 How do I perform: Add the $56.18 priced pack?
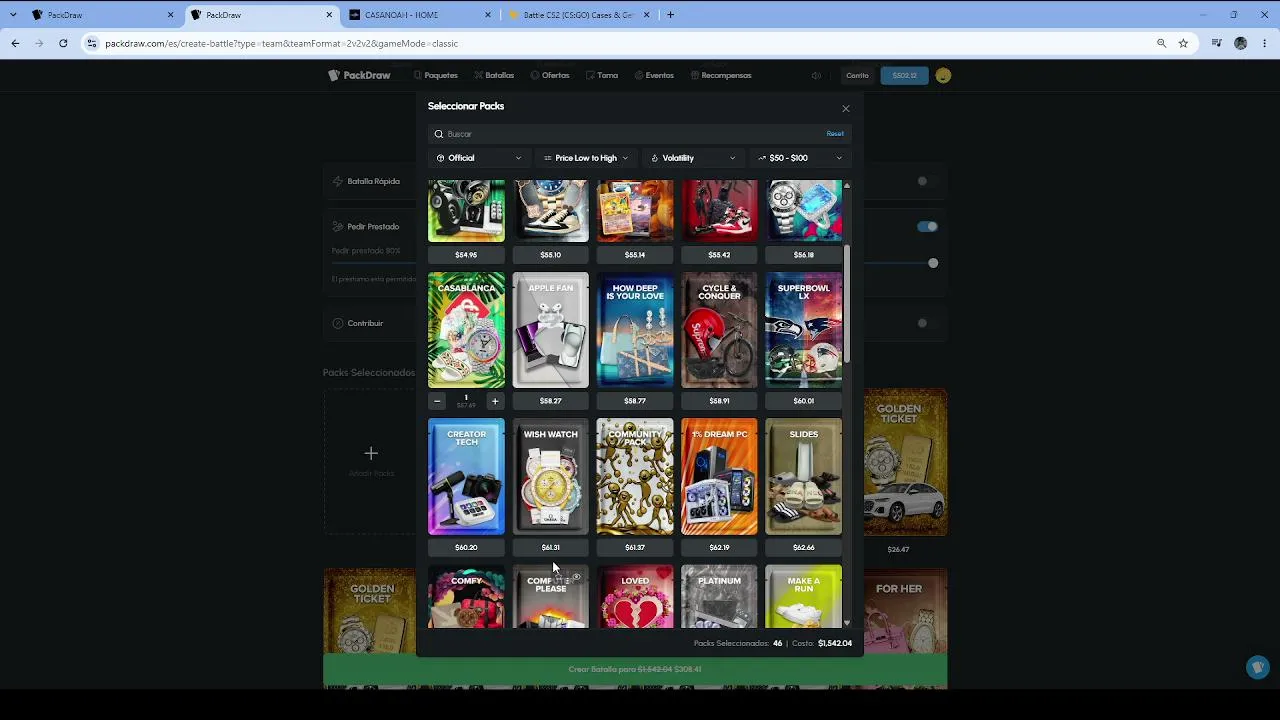pyautogui.click(x=804, y=255)
